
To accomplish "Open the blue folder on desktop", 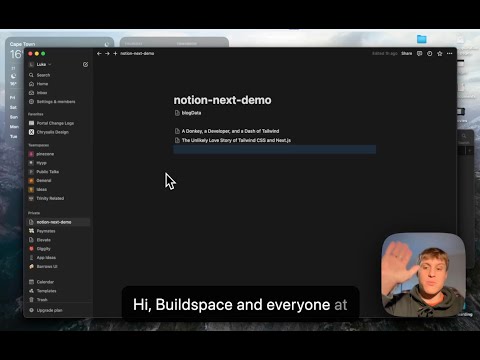I will click(422, 39).
